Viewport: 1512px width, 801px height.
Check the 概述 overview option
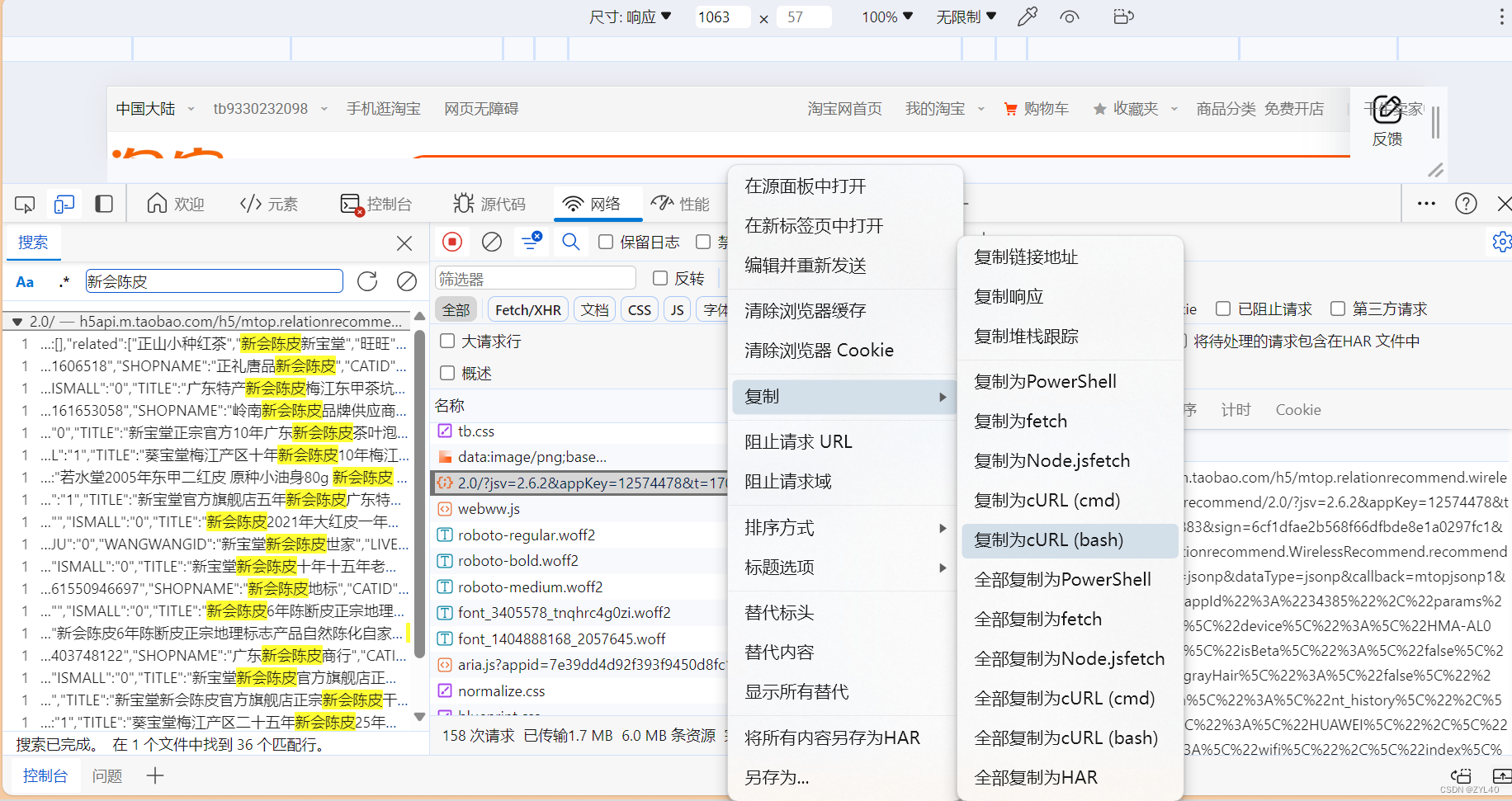coord(447,373)
